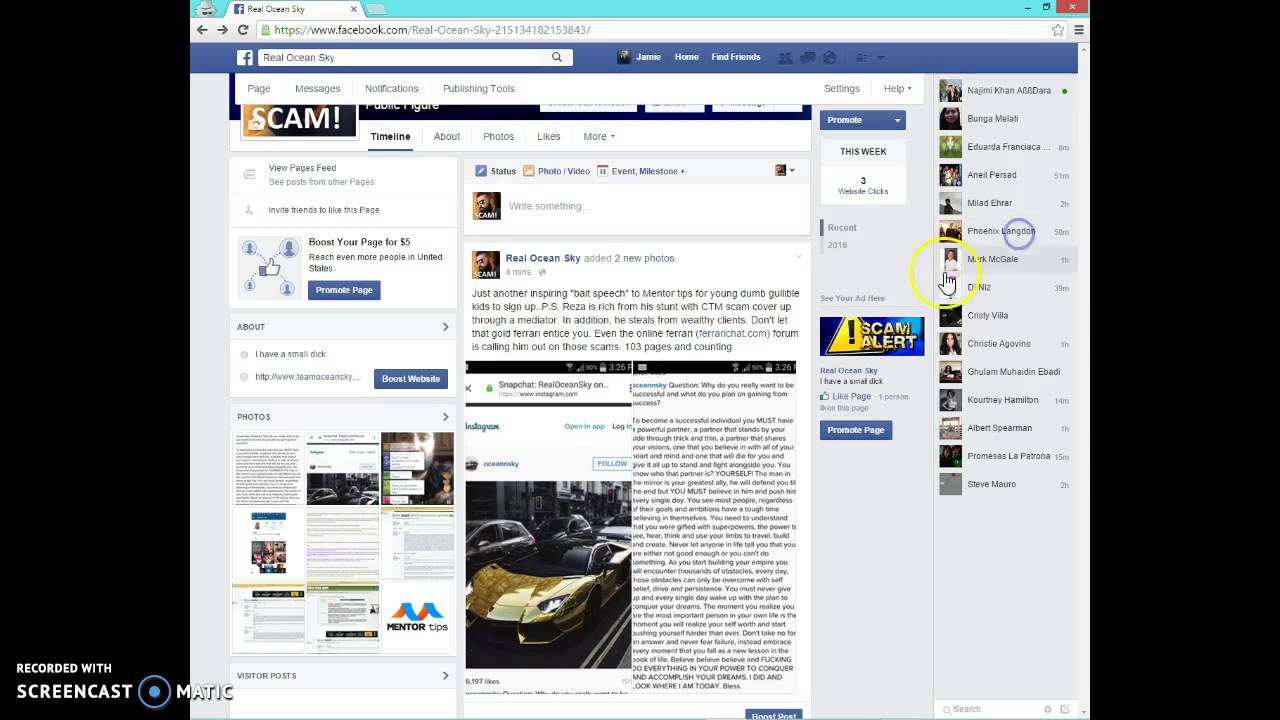This screenshot has width=1280, height=720.
Task: Open the Photos tab
Action: 498,136
